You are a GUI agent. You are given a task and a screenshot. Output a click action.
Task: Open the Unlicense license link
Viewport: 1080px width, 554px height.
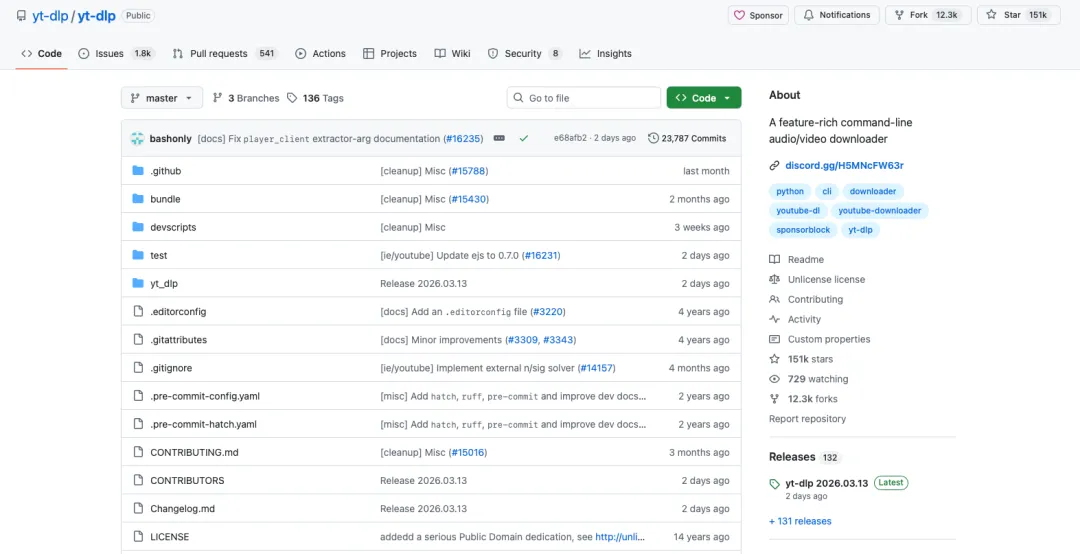click(x=826, y=279)
